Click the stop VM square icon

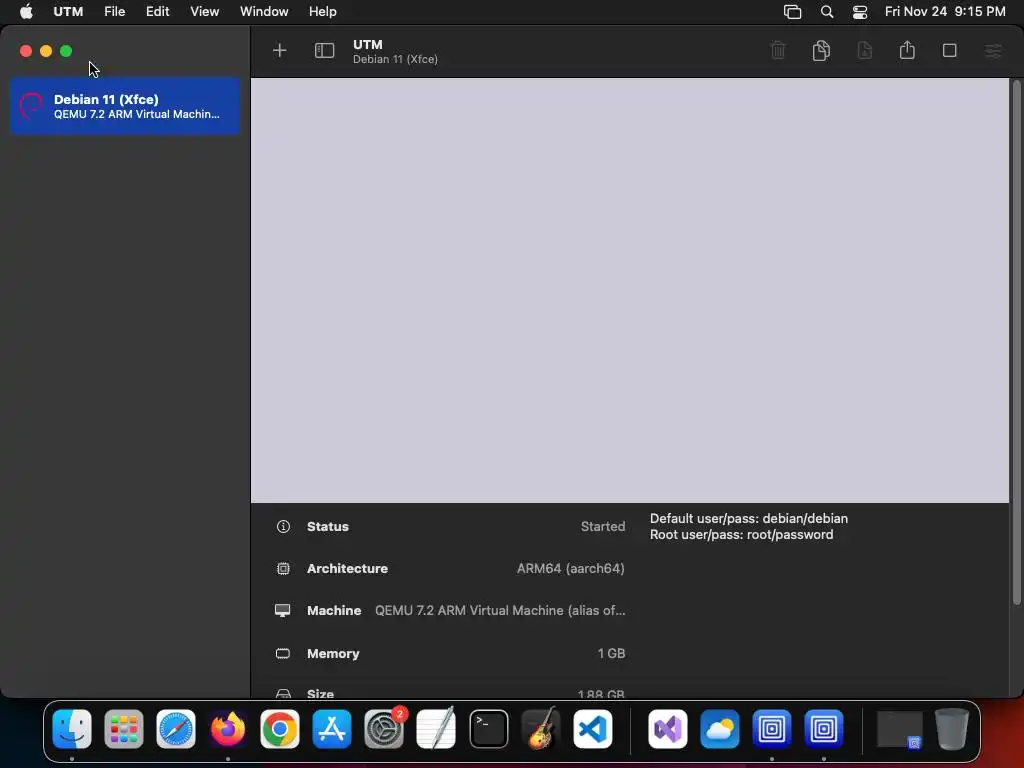[950, 50]
